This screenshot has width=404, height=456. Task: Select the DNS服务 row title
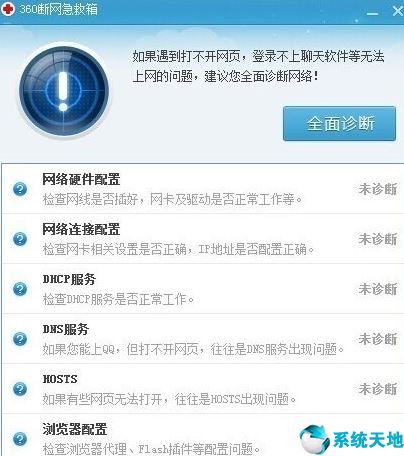tap(66, 329)
